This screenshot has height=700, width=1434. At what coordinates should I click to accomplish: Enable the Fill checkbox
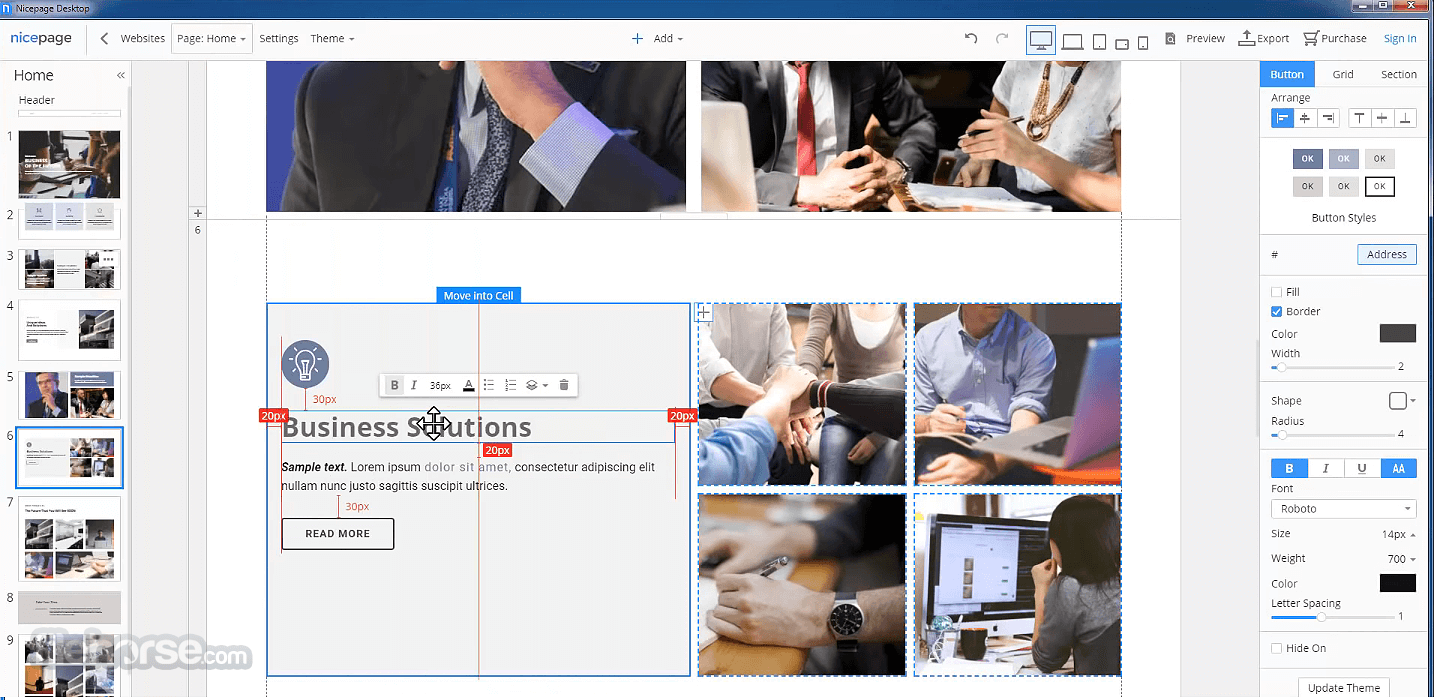(1276, 292)
